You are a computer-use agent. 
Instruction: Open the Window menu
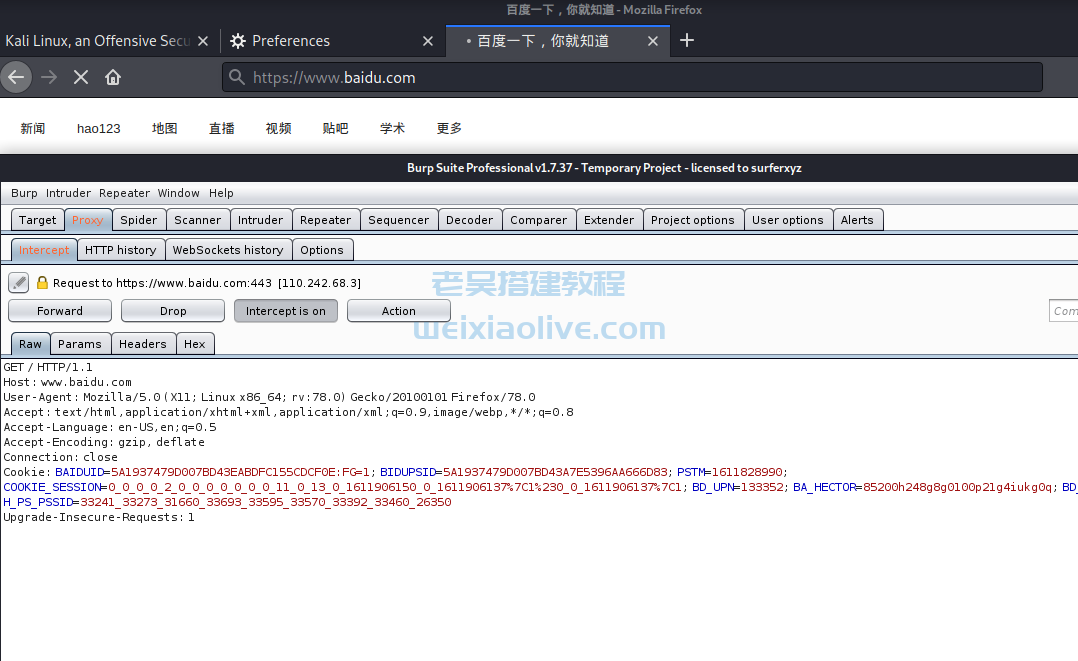(179, 193)
